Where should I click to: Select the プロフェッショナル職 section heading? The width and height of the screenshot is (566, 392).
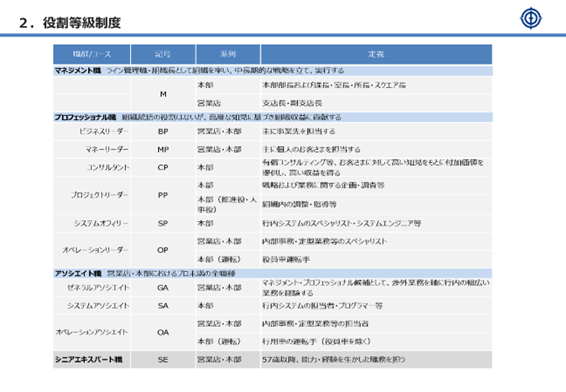[85, 117]
